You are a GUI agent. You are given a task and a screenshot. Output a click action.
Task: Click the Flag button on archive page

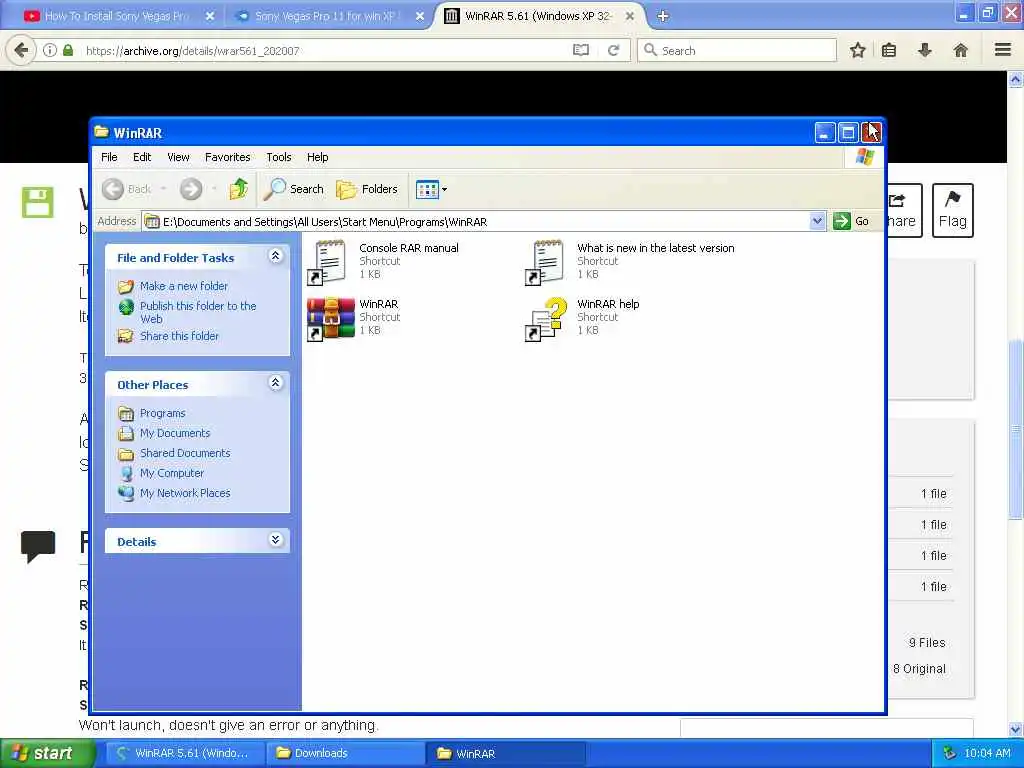coord(952,210)
